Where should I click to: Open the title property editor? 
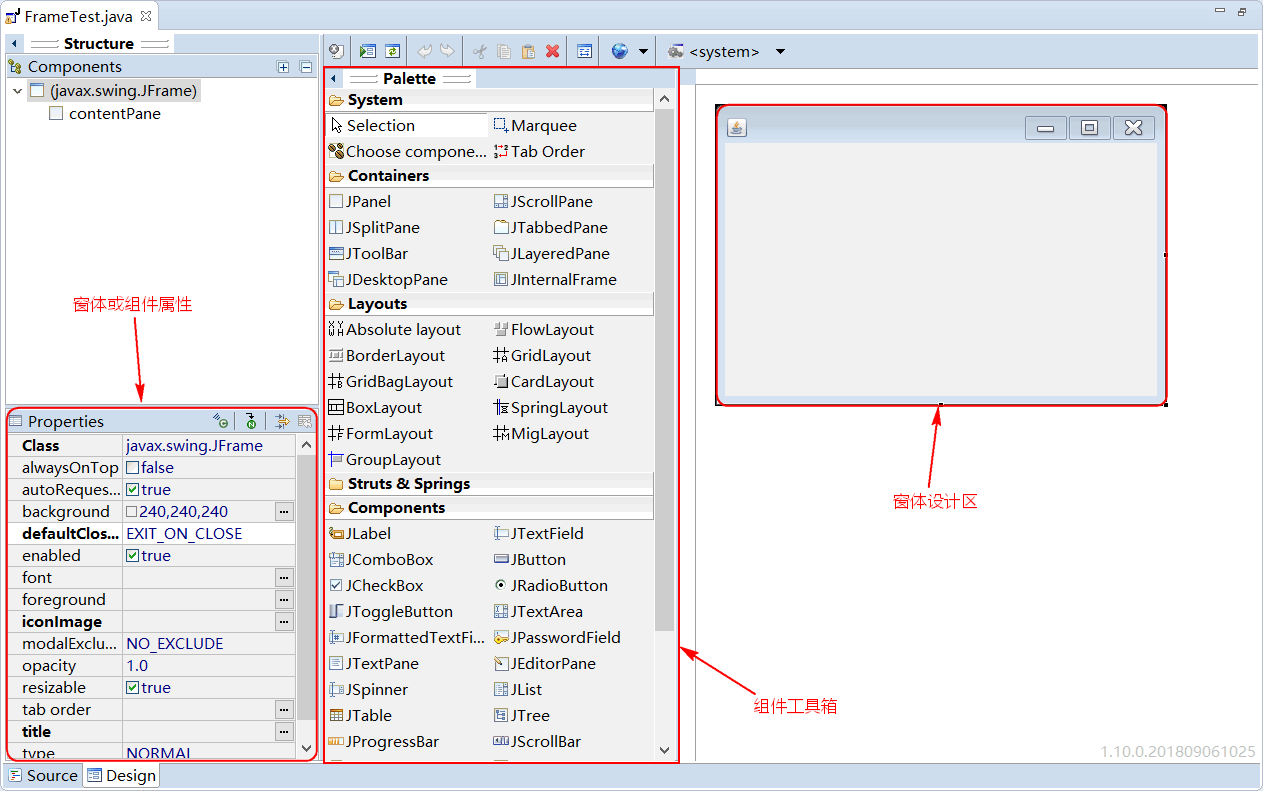pos(283,731)
